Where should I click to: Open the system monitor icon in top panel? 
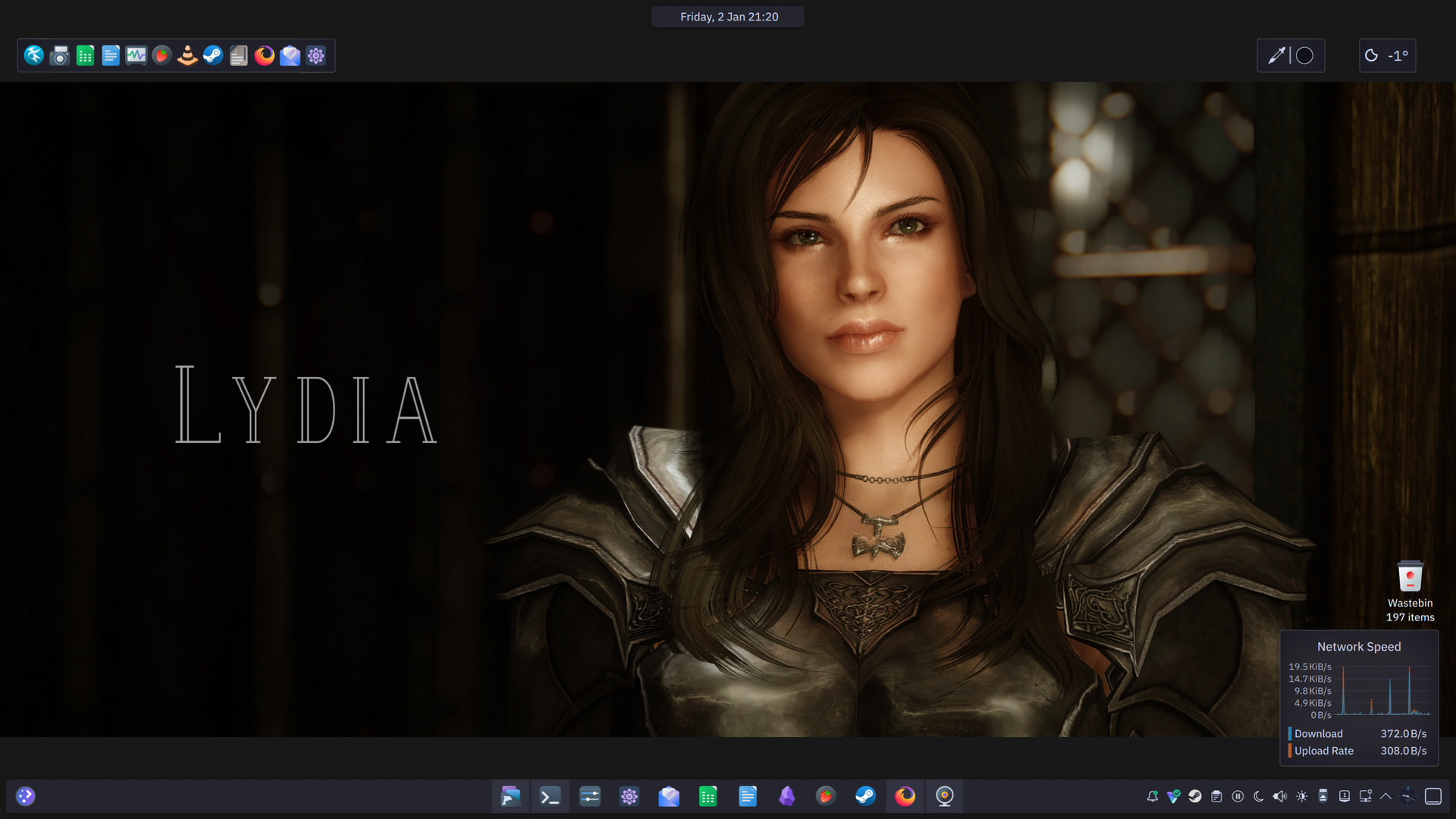136,55
